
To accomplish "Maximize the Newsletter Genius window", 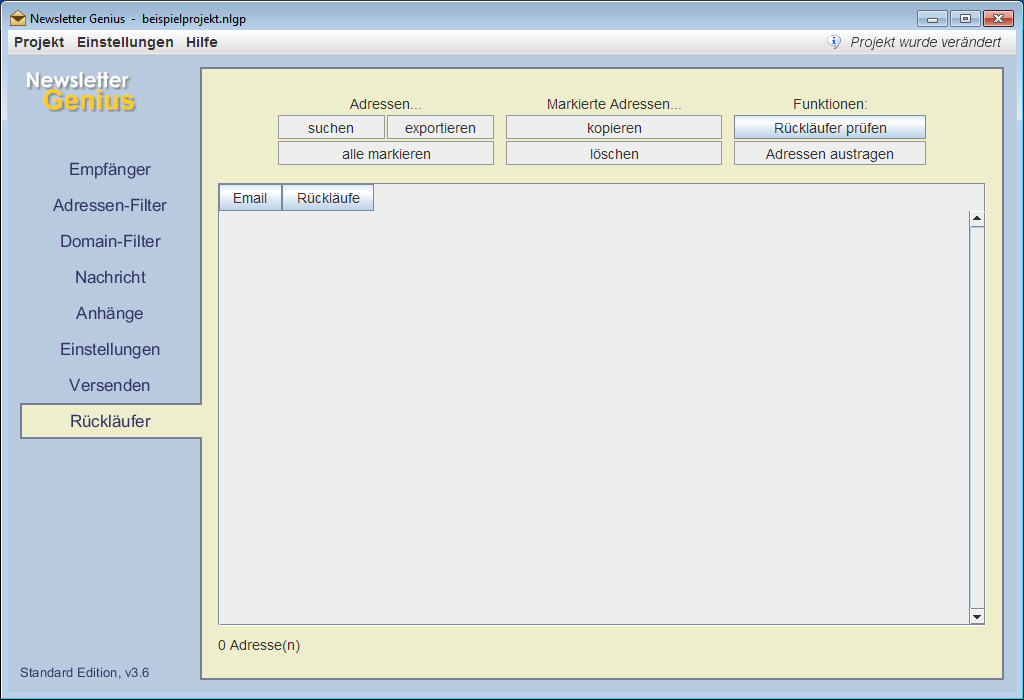I will (x=965, y=19).
